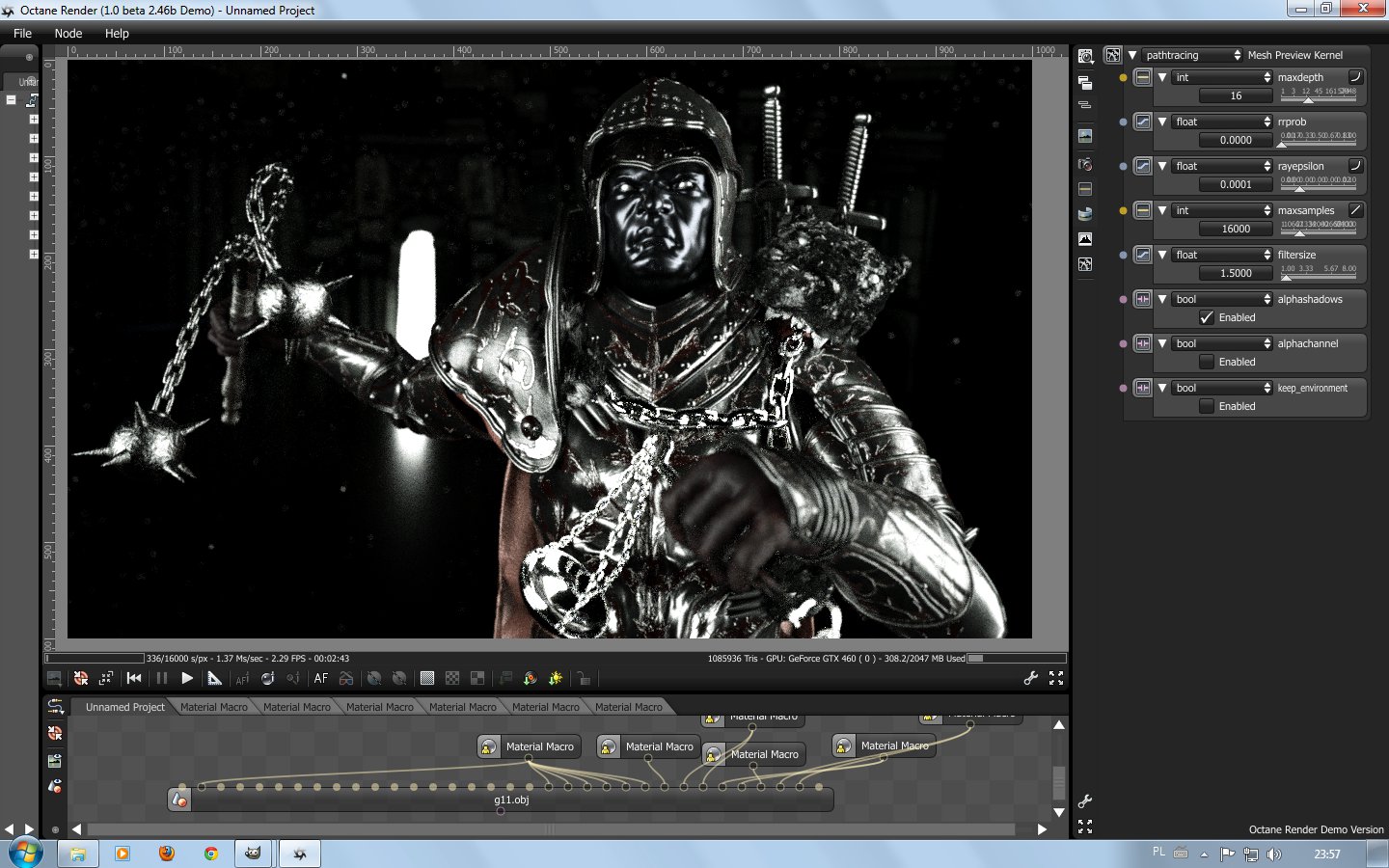Enable the alphachannel checkbox
Image resolution: width=1389 pixels, height=868 pixels.
click(x=1207, y=362)
